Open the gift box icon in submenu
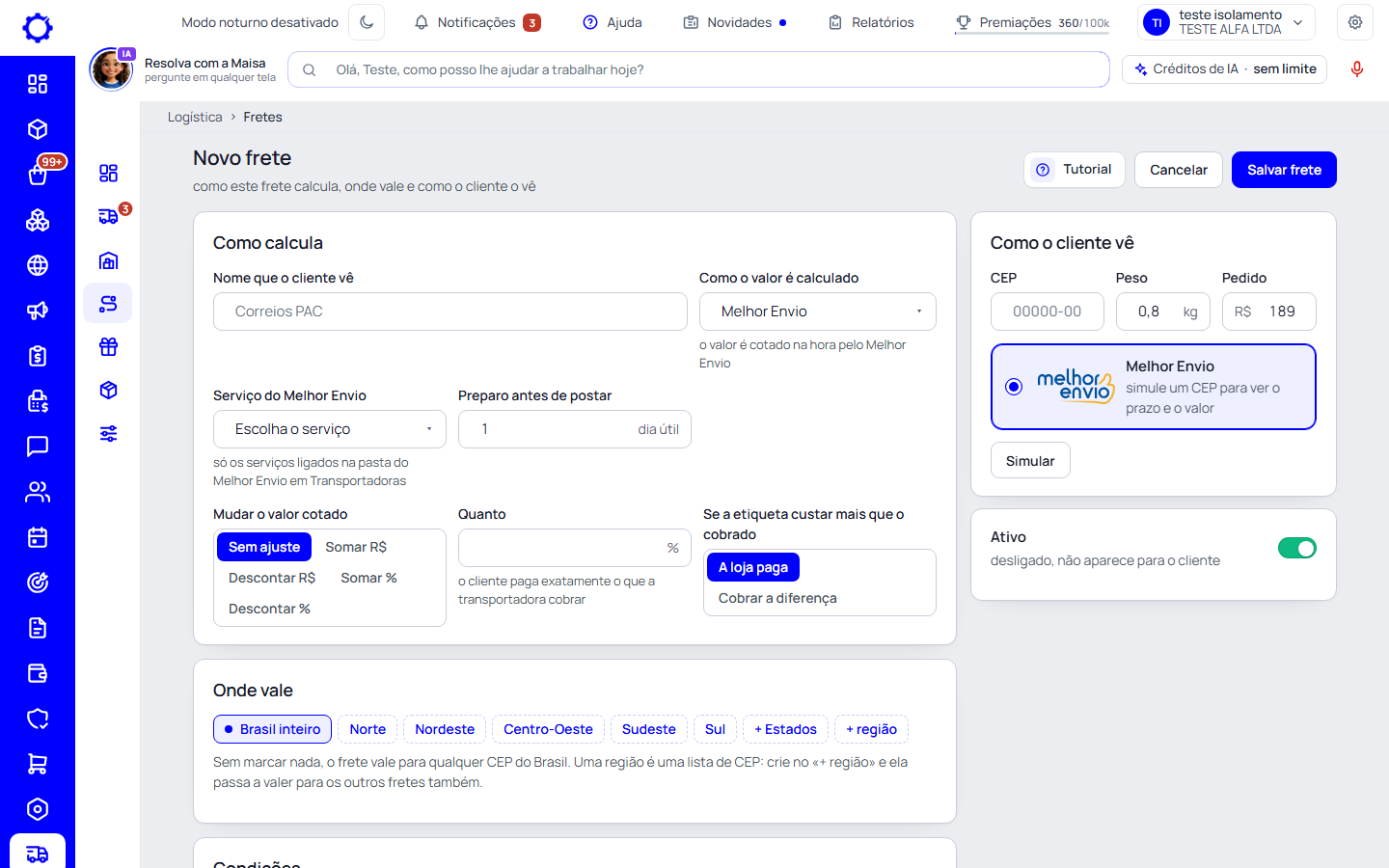This screenshot has width=1389, height=868. coord(109,347)
